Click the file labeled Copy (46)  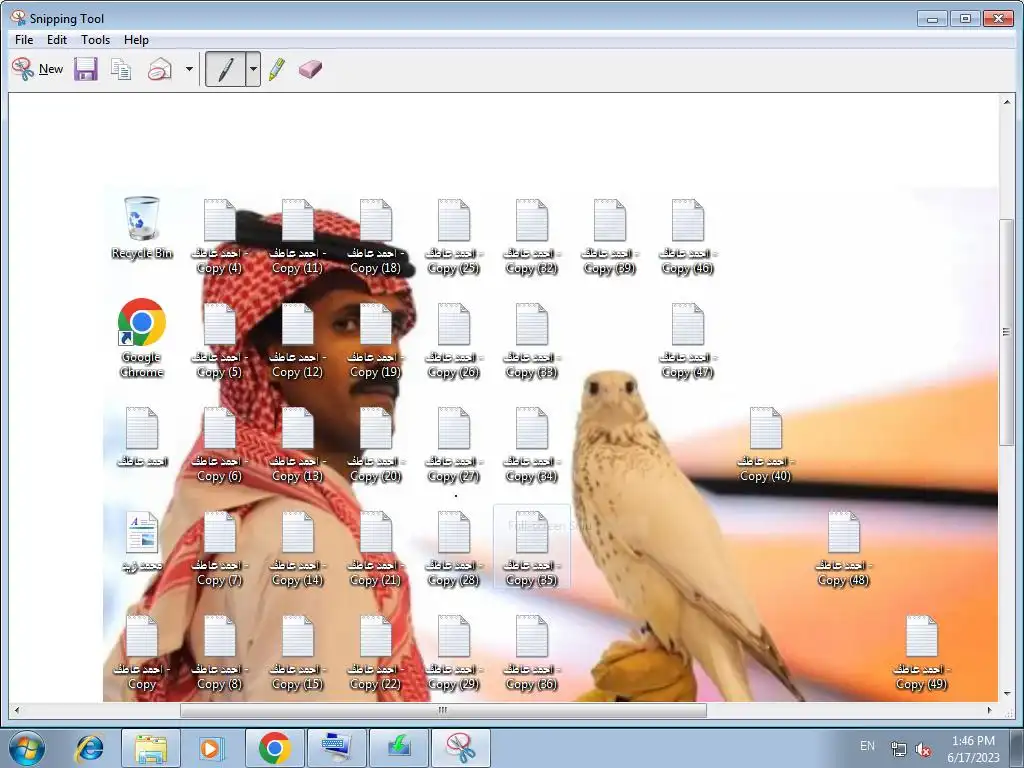click(x=688, y=236)
